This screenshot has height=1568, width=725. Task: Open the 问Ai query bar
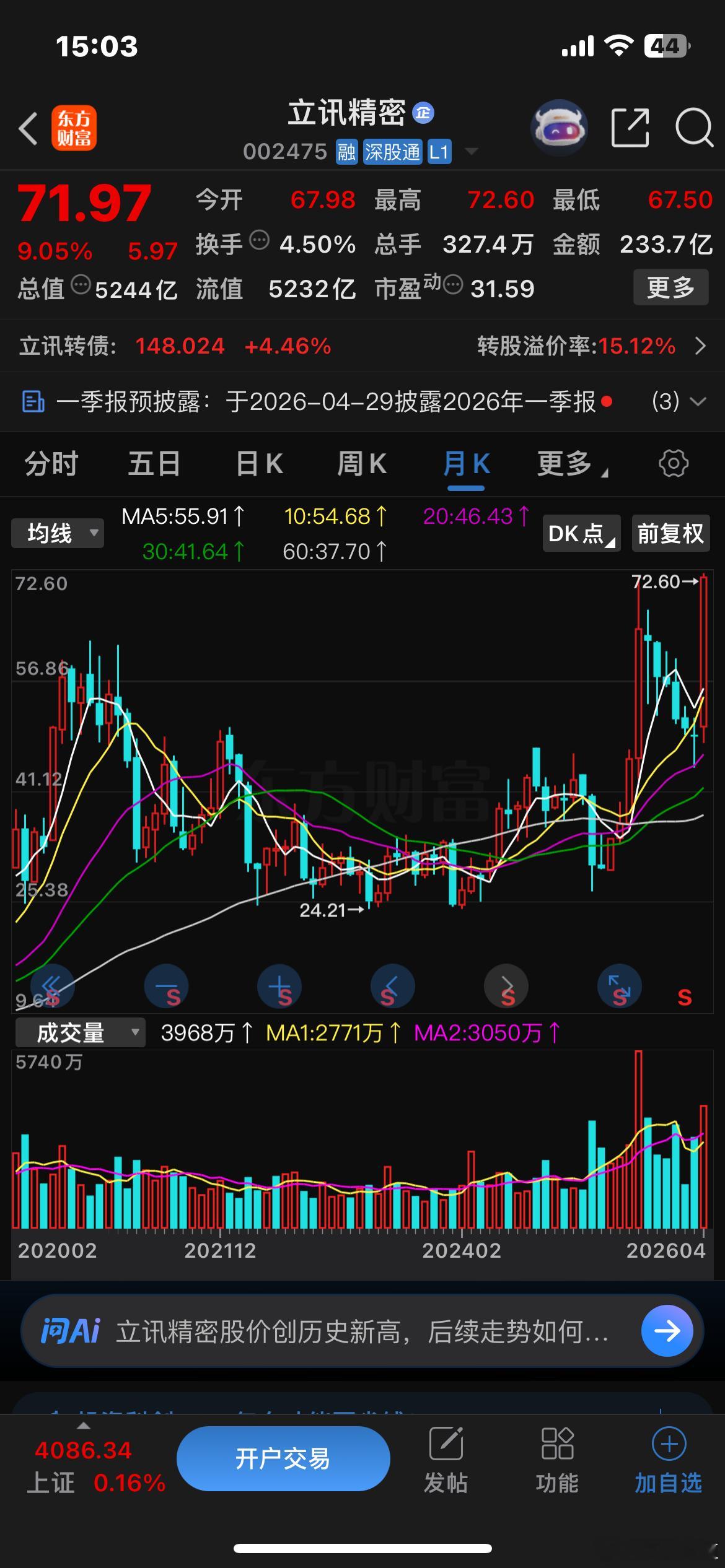[x=362, y=1331]
